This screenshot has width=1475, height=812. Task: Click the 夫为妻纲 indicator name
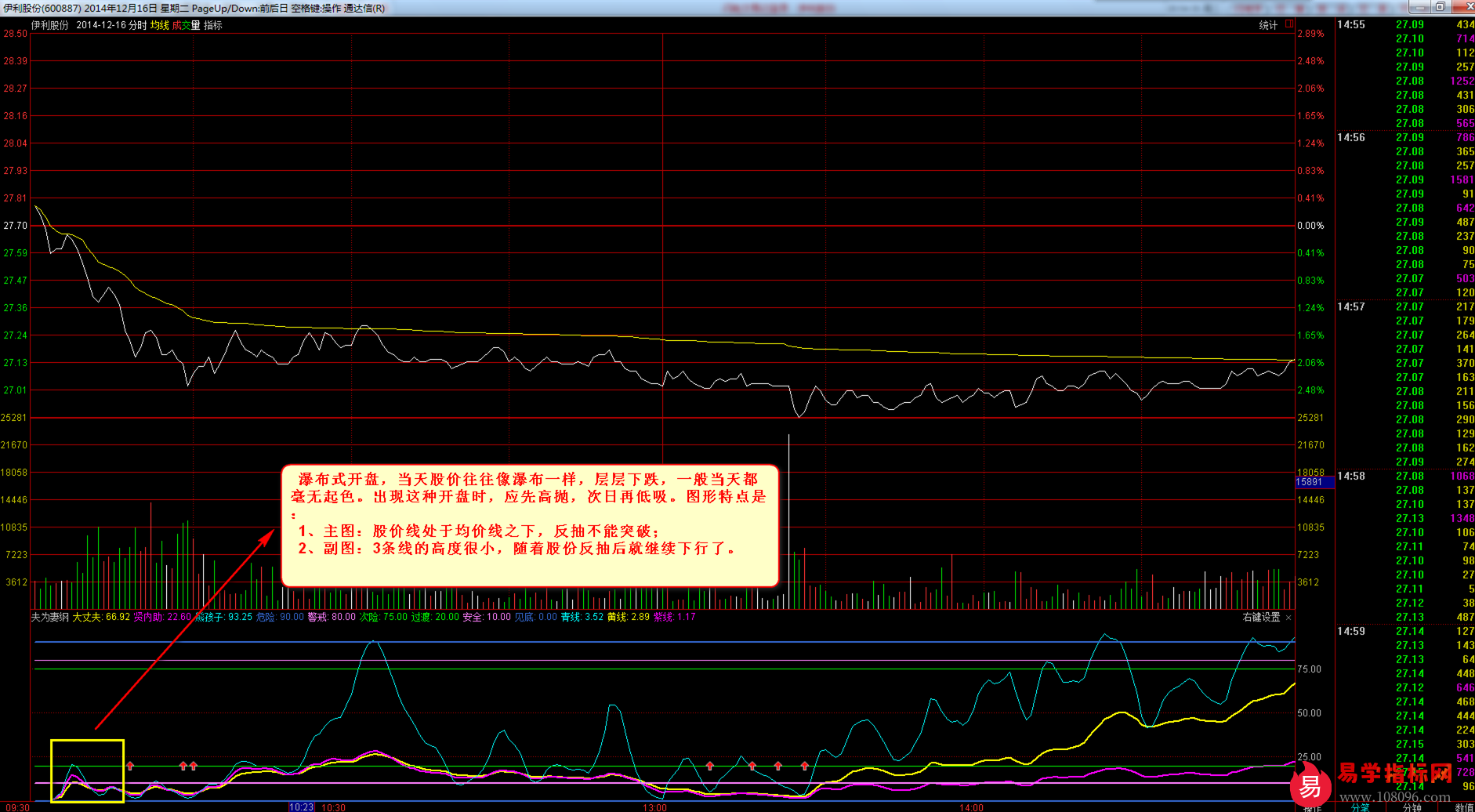coord(50,618)
